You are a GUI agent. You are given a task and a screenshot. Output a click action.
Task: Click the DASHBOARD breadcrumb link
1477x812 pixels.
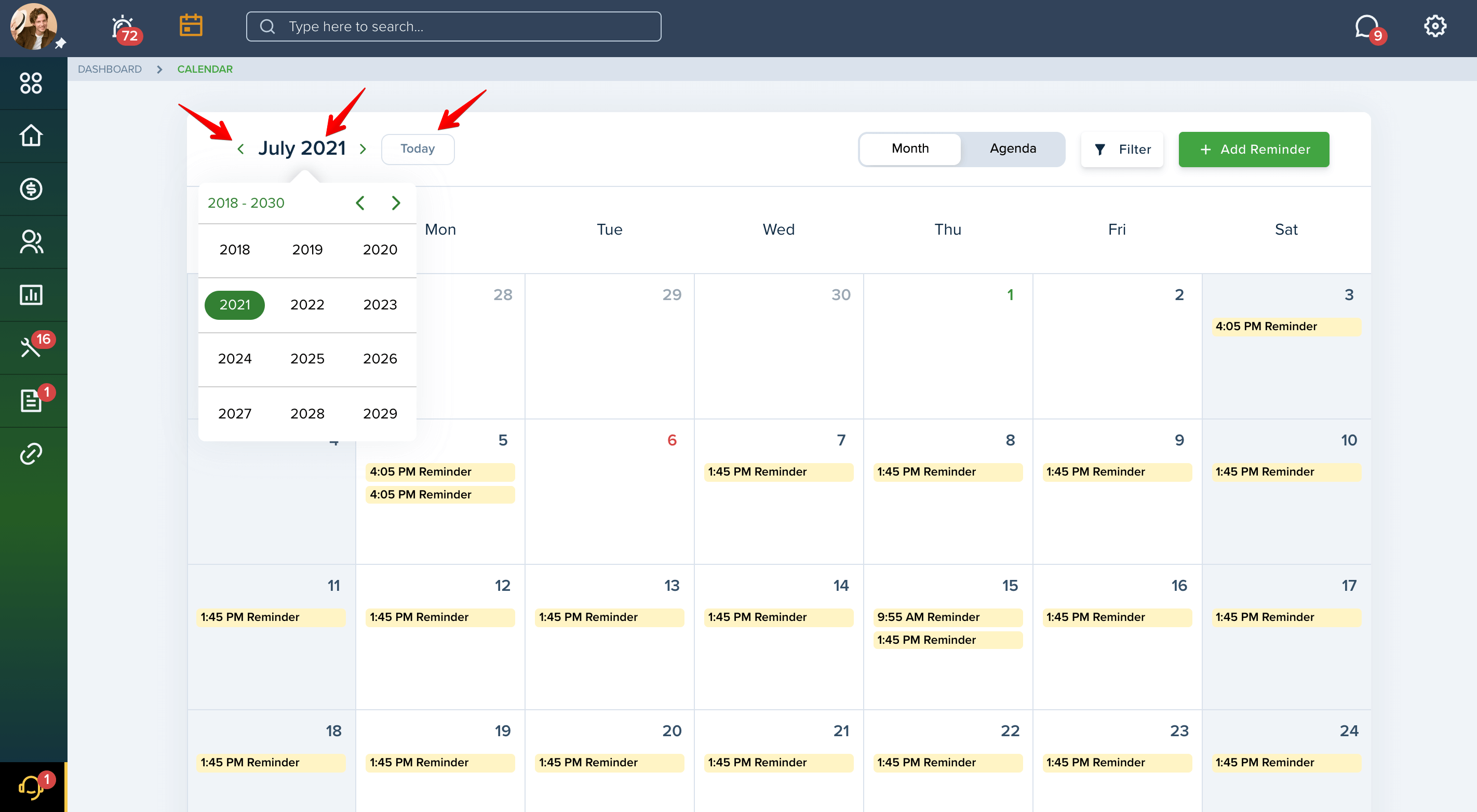click(x=110, y=70)
